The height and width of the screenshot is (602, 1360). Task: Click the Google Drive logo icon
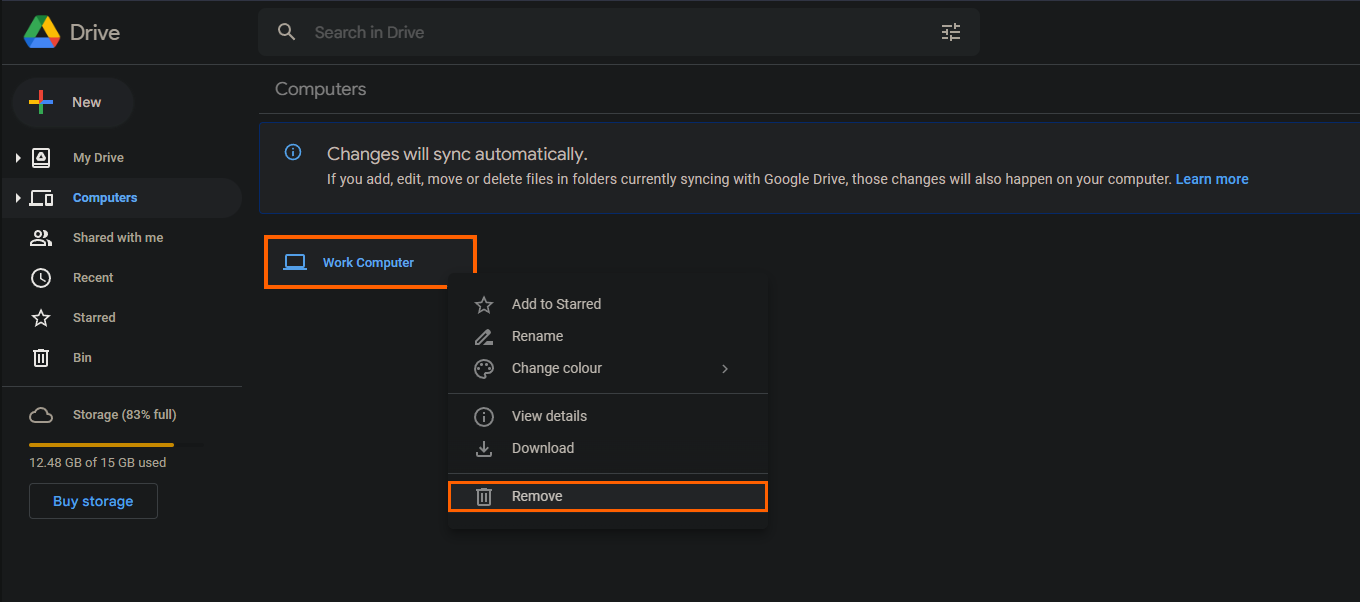click(x=42, y=32)
